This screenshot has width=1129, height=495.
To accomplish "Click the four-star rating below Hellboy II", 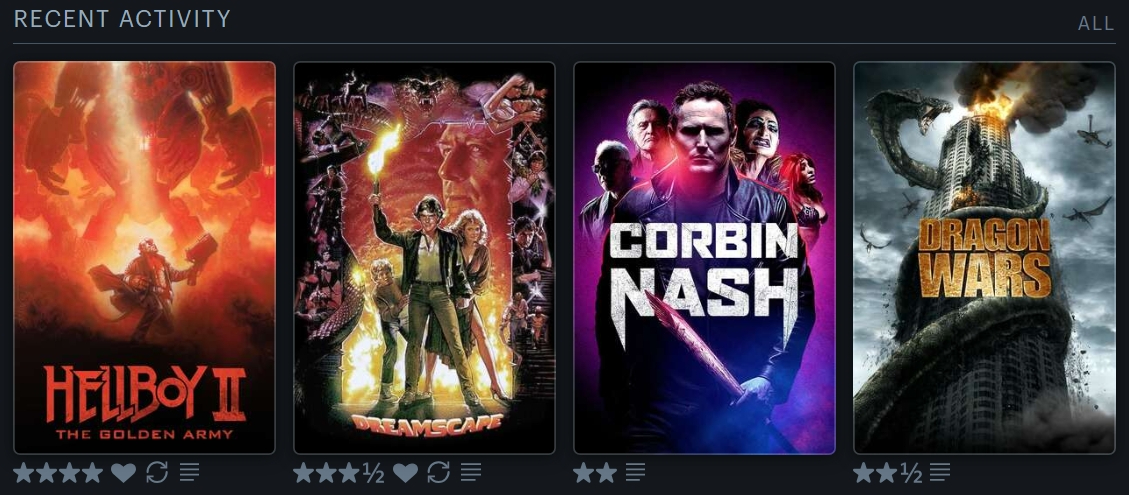I will [x=58, y=473].
